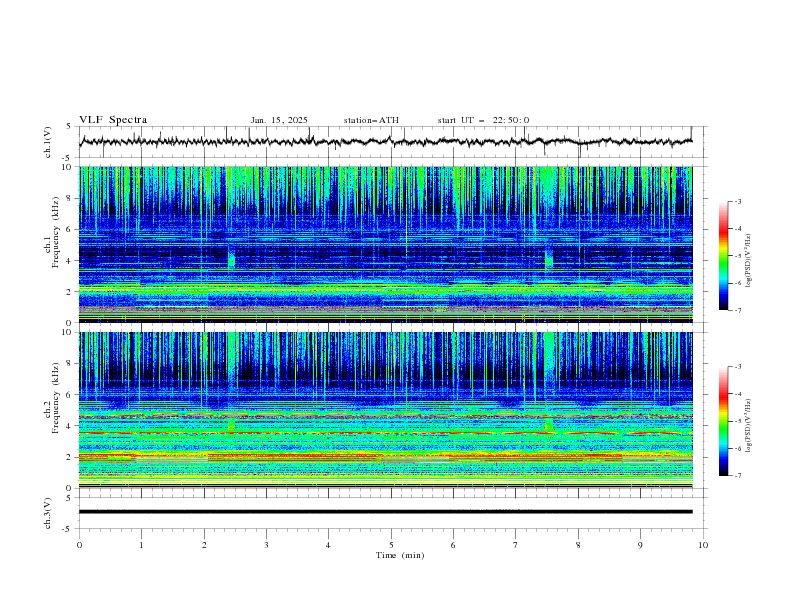Click the "VLF Spectra" title text
This screenshot has height=612, width=792.
(113, 120)
